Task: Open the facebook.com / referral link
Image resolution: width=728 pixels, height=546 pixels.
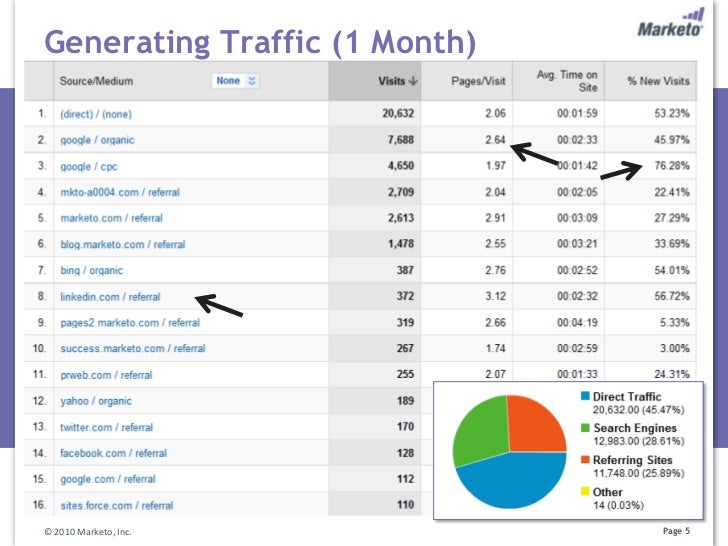Action: pyautogui.click(x=113, y=453)
